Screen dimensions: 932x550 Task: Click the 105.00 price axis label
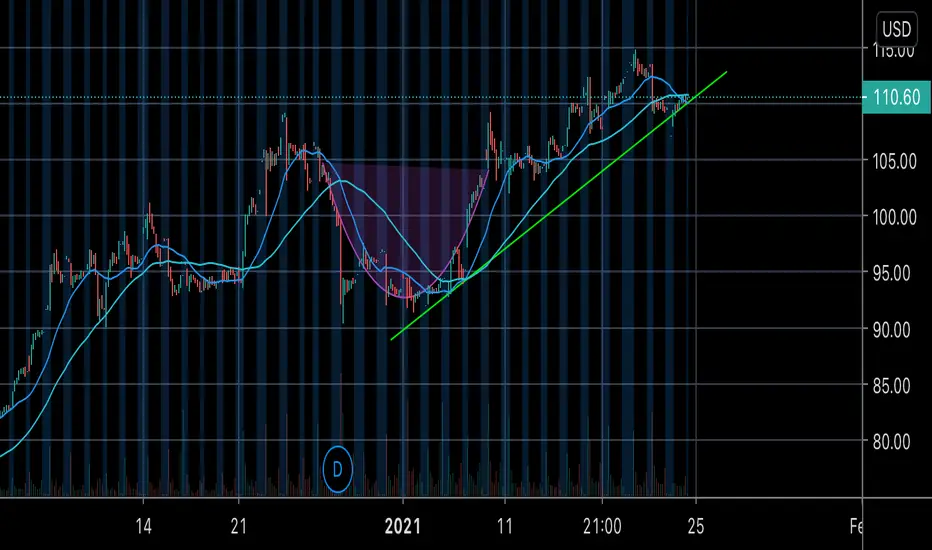click(x=894, y=161)
